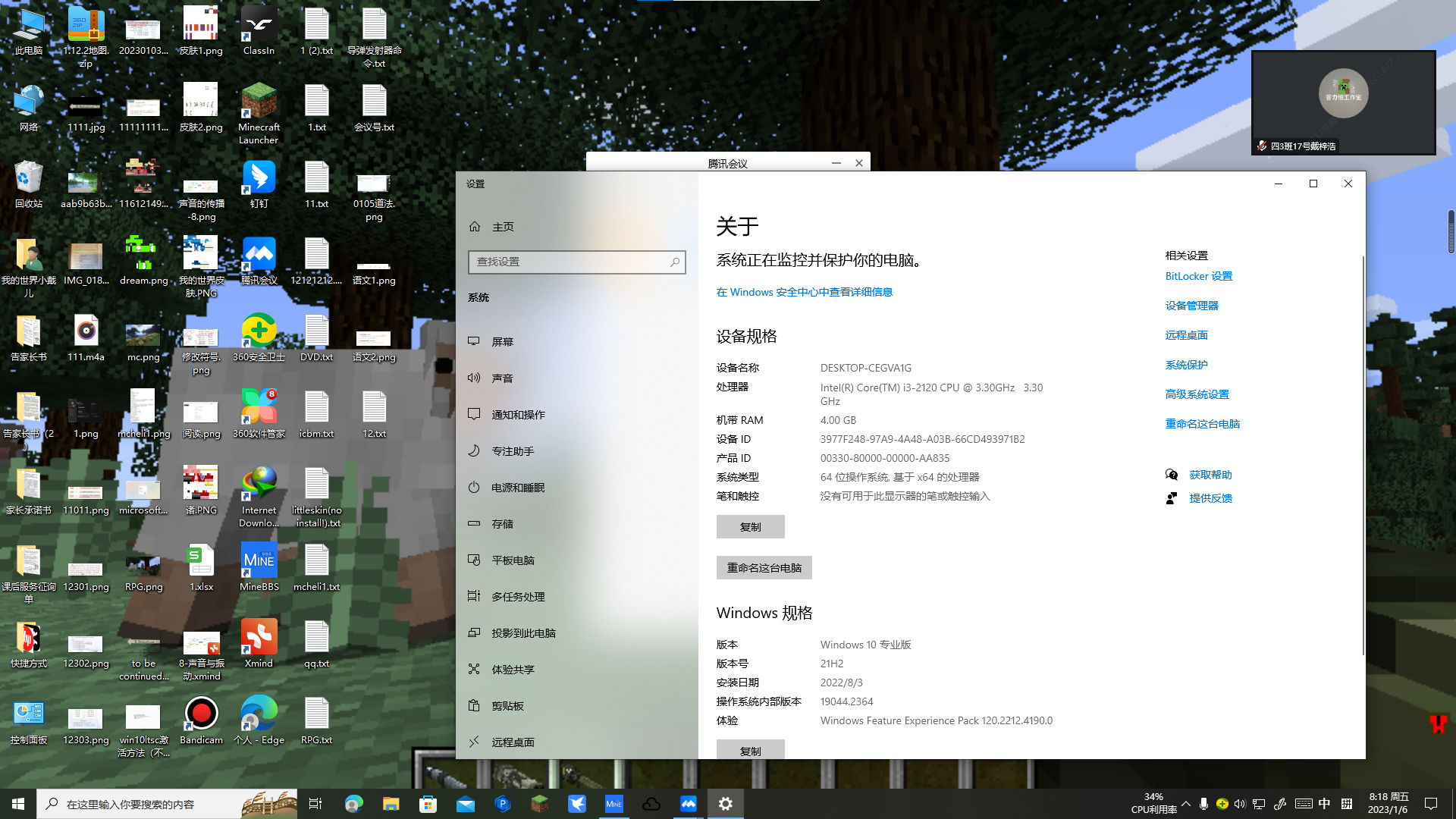Show hidden system tray icons
Image resolution: width=1456 pixels, height=819 pixels.
pos(1186,804)
